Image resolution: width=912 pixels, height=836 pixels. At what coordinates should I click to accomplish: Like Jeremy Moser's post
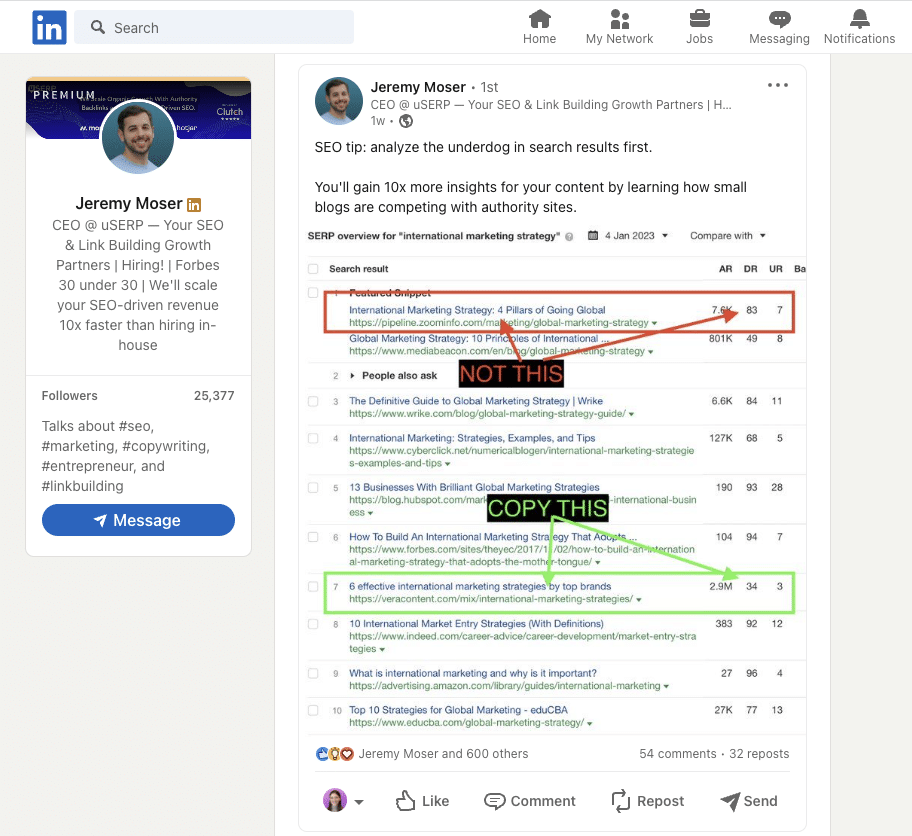tap(422, 801)
